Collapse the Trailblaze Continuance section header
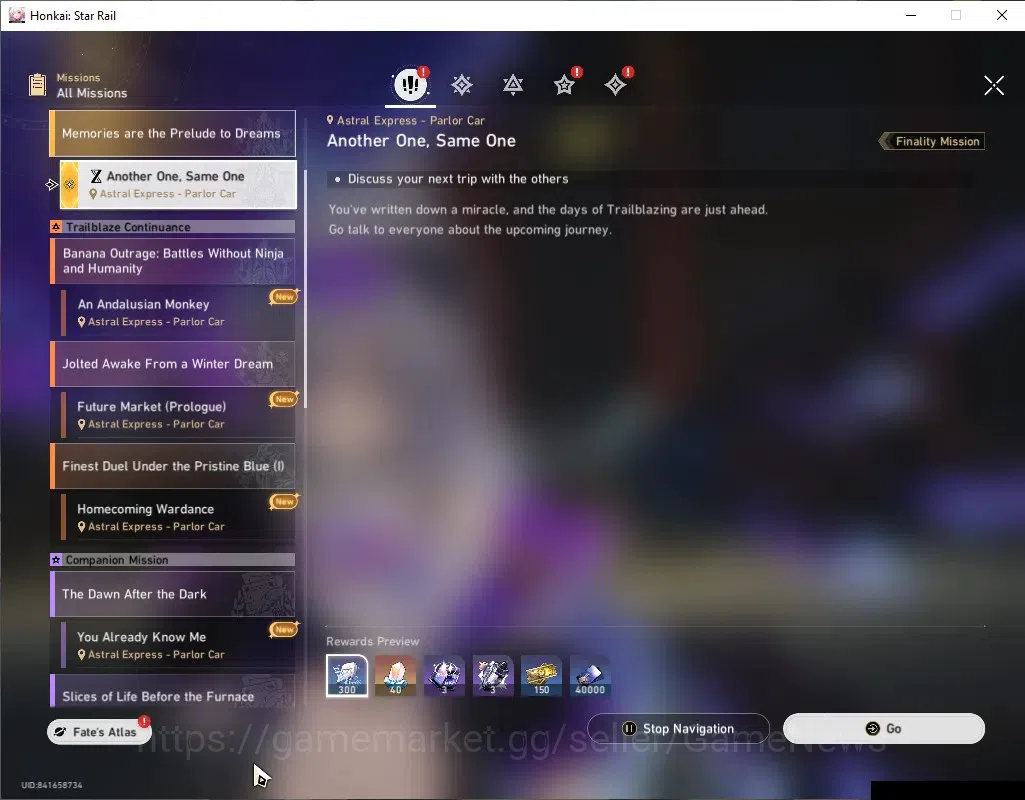The image size is (1025, 800). pos(173,227)
